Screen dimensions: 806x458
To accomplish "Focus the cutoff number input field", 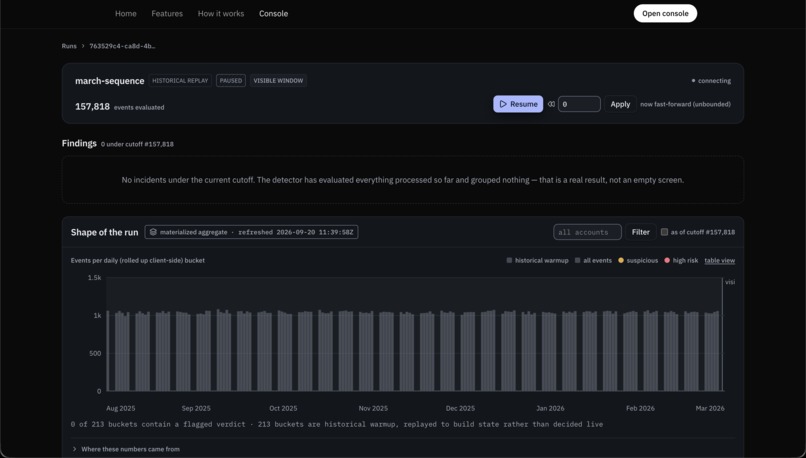I will tap(579, 104).
